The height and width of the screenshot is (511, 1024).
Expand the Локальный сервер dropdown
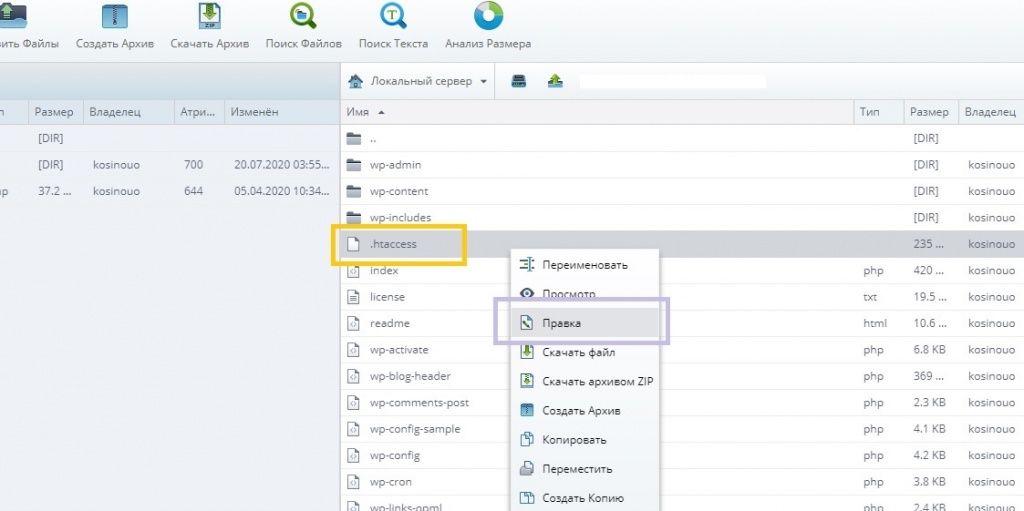click(483, 82)
